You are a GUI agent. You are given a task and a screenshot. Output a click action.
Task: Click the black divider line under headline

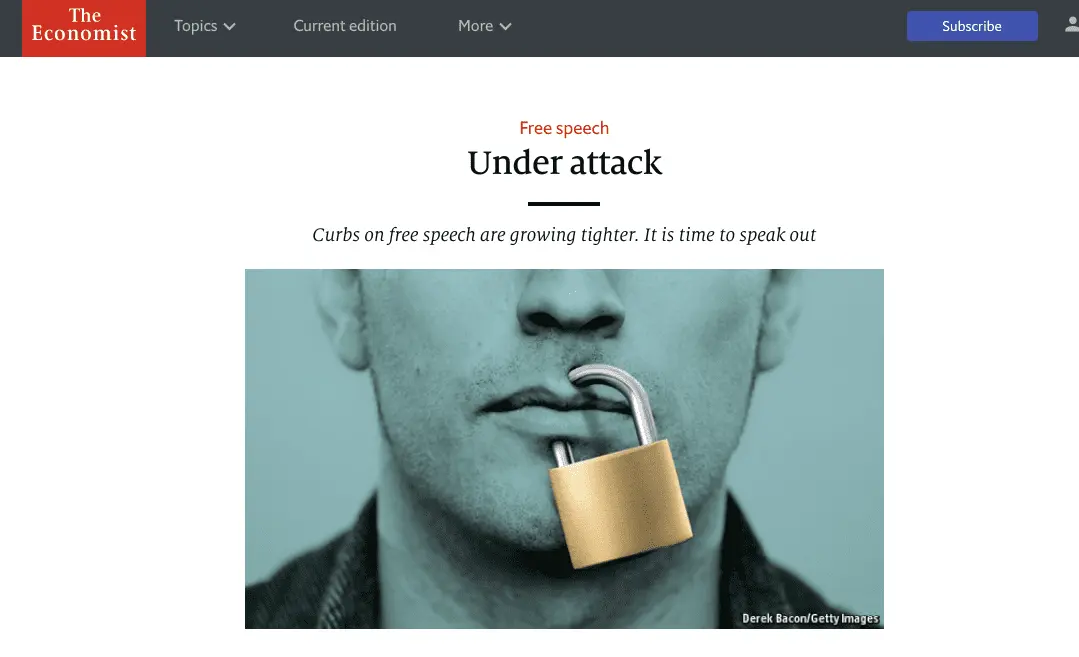click(x=564, y=204)
